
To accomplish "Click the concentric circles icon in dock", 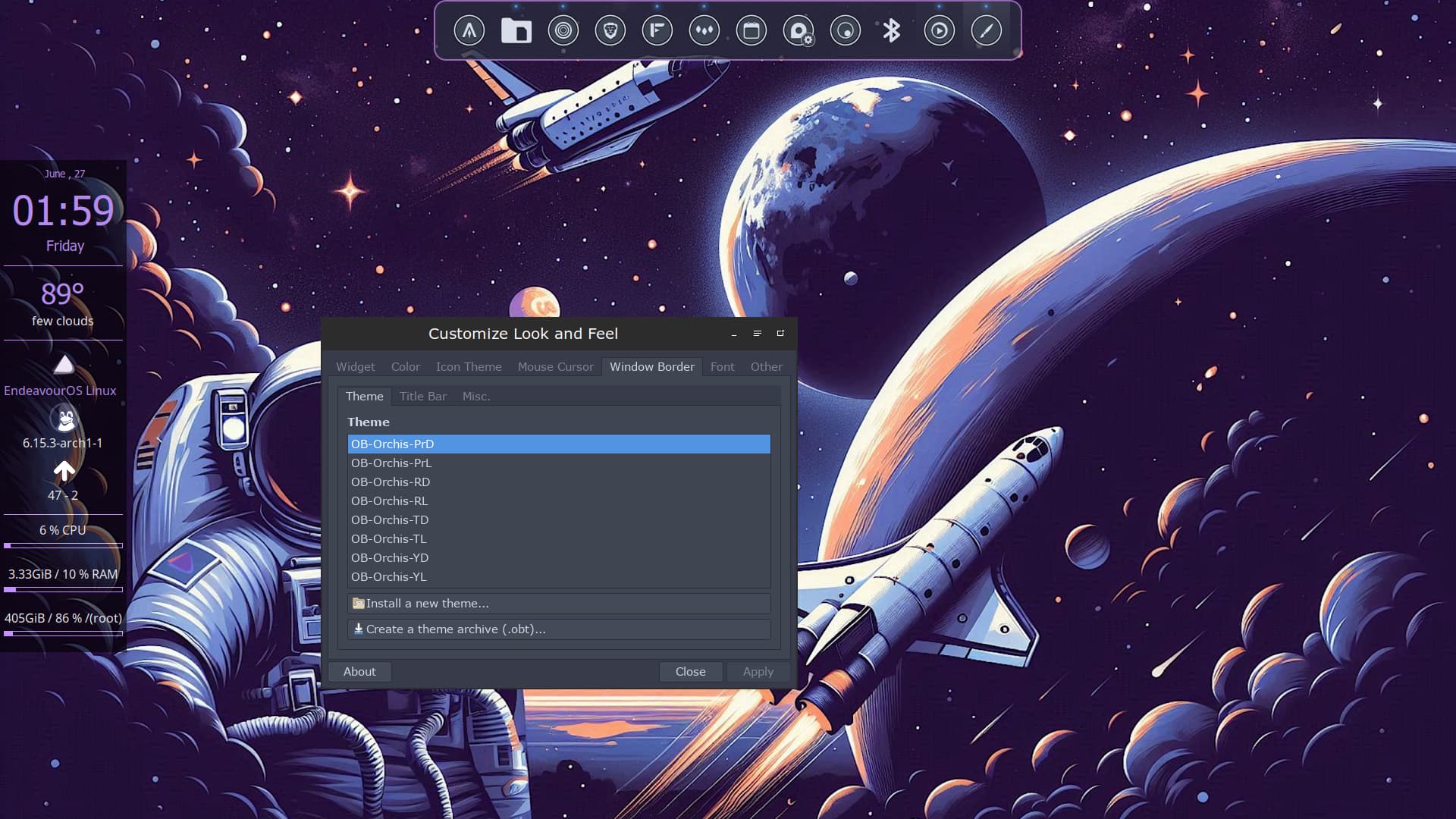I will [563, 31].
